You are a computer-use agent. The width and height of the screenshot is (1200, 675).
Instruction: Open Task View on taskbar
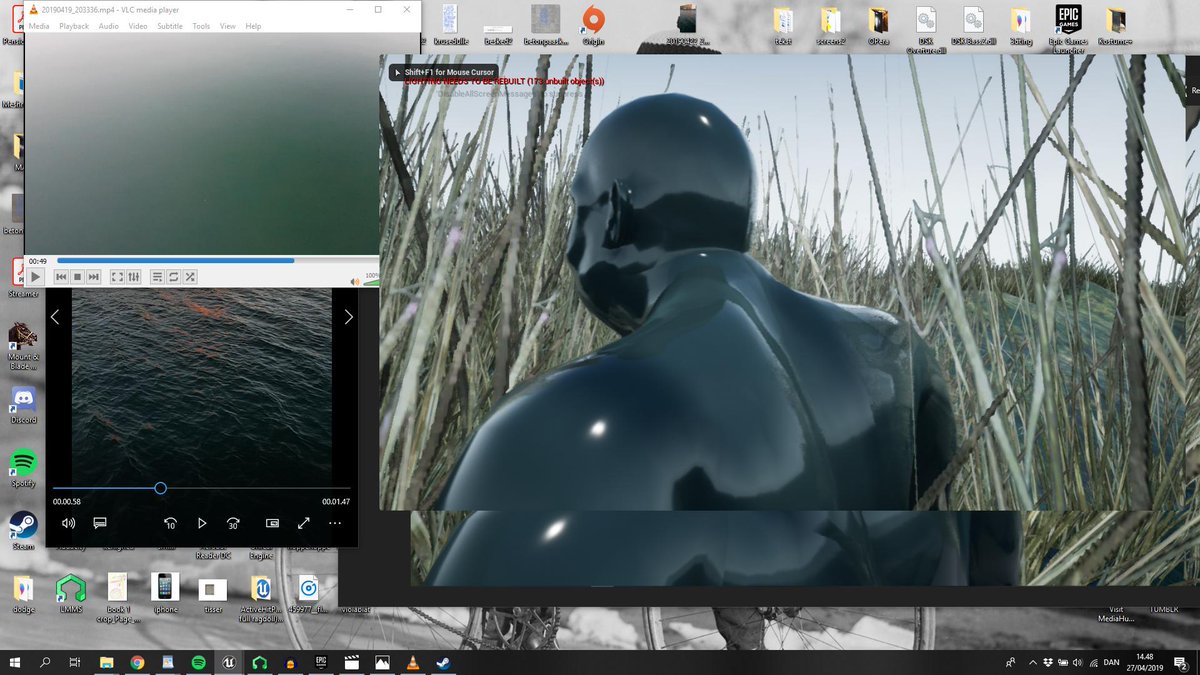pos(76,661)
